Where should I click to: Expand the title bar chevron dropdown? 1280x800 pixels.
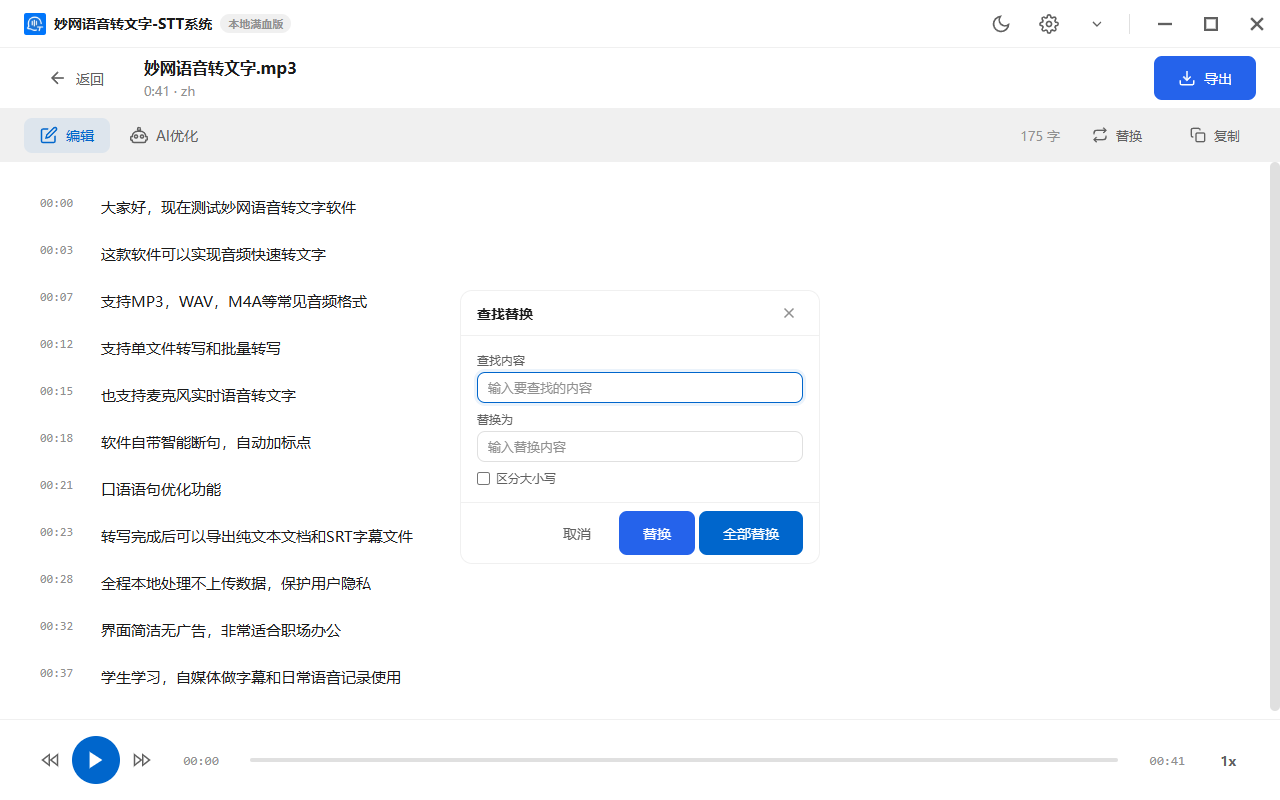(x=1097, y=24)
